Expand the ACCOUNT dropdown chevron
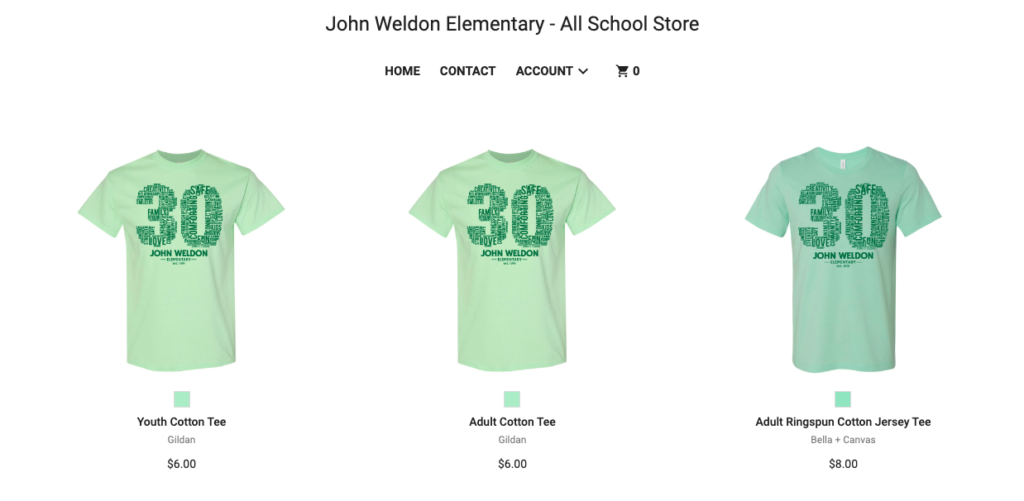This screenshot has height=501, width=1024. click(x=583, y=71)
